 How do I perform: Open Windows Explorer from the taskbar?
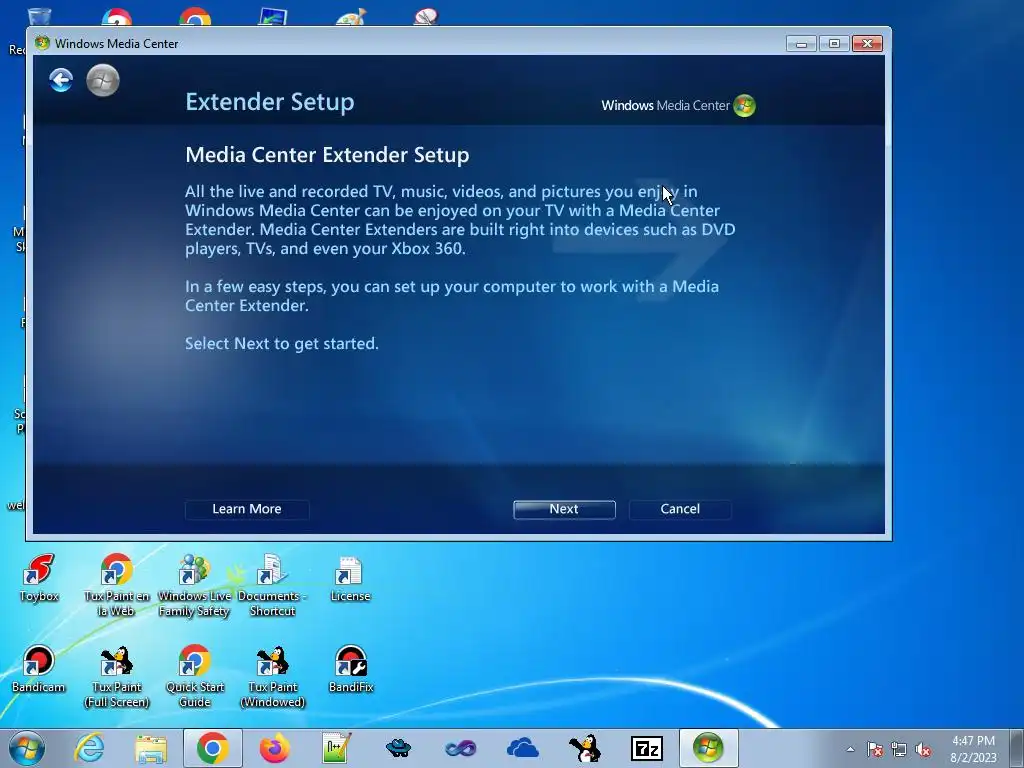151,748
